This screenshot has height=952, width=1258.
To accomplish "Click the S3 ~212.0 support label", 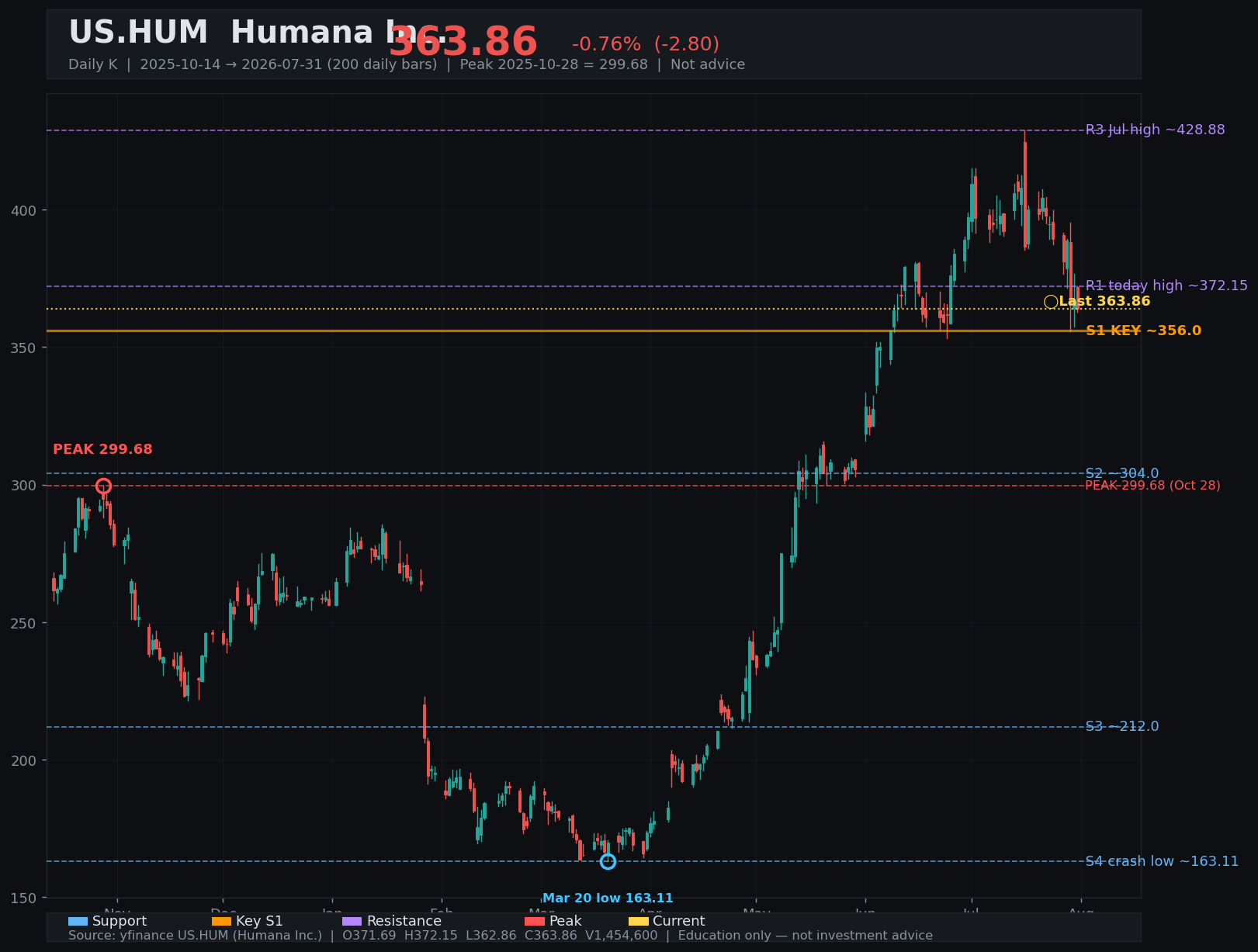I will tap(1122, 726).
